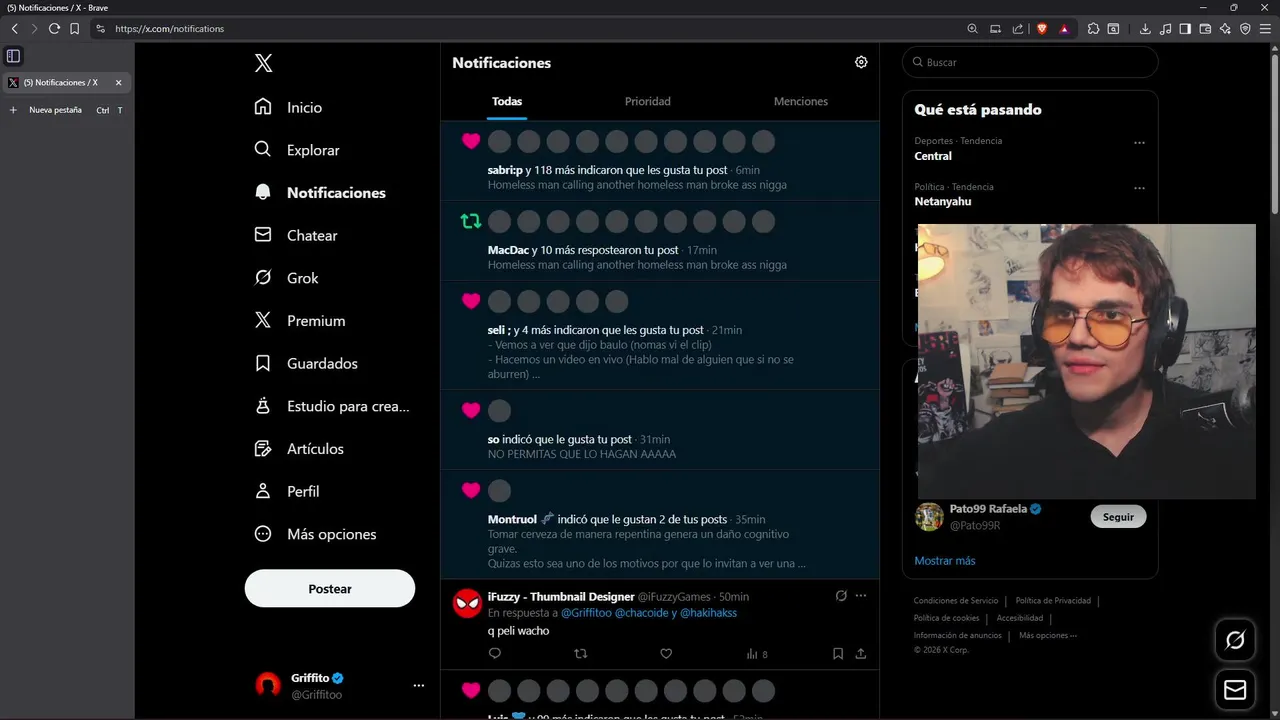Switch to the Menciones tab
This screenshot has width=1280, height=720.
click(801, 101)
